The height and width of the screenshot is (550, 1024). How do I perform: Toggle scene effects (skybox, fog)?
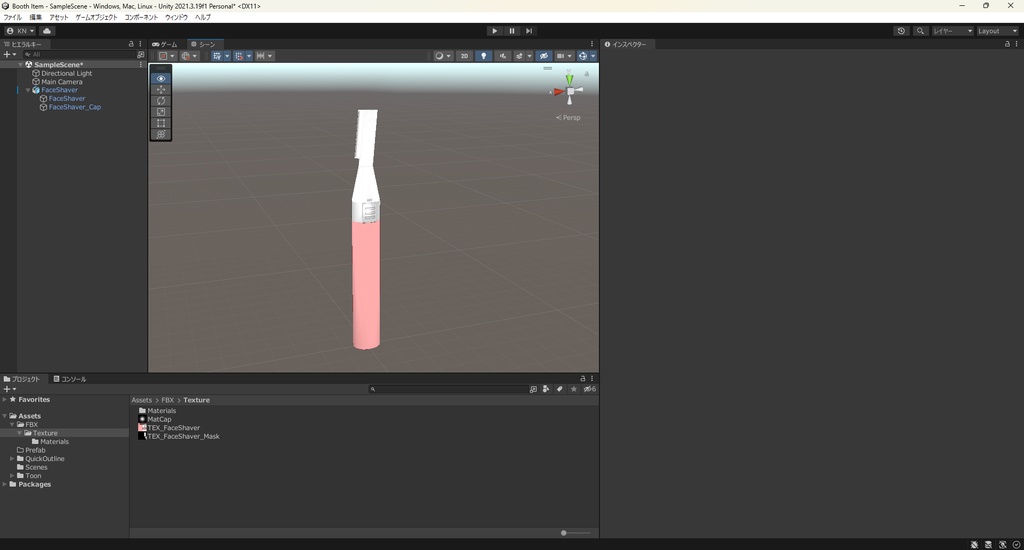[519, 56]
